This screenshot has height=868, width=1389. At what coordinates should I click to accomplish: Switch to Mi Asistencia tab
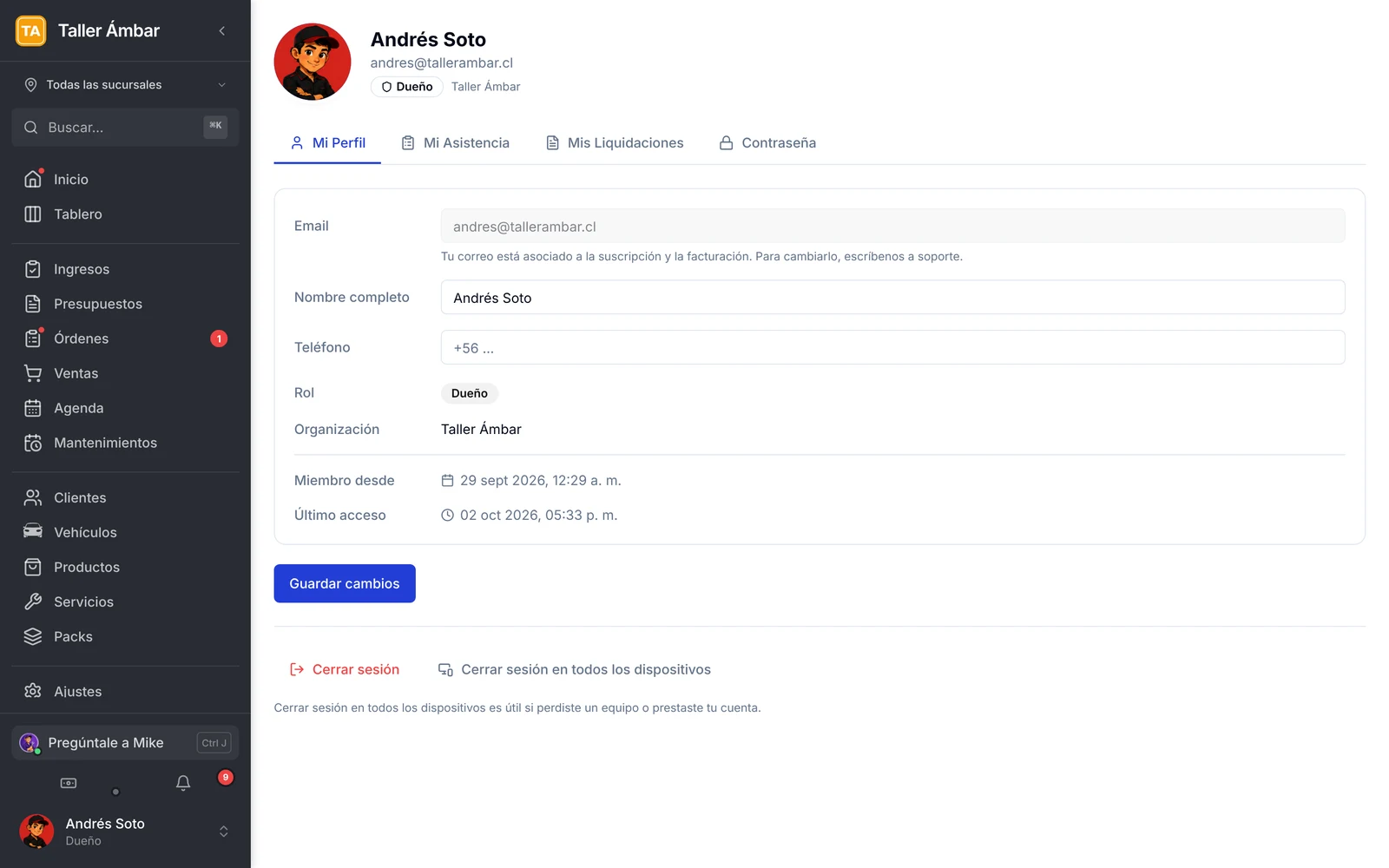pos(455,142)
